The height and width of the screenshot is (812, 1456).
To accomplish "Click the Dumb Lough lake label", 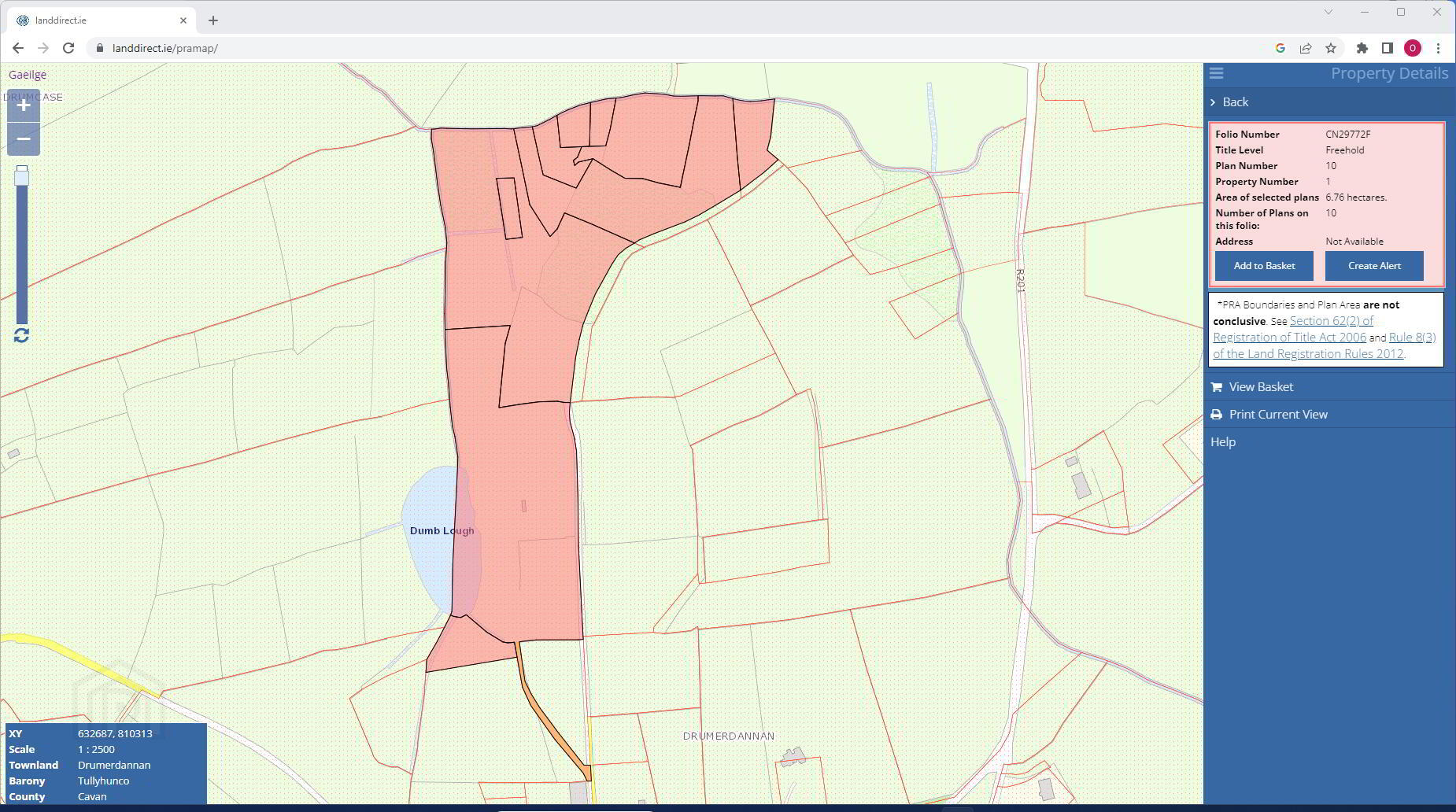I will point(442,531).
